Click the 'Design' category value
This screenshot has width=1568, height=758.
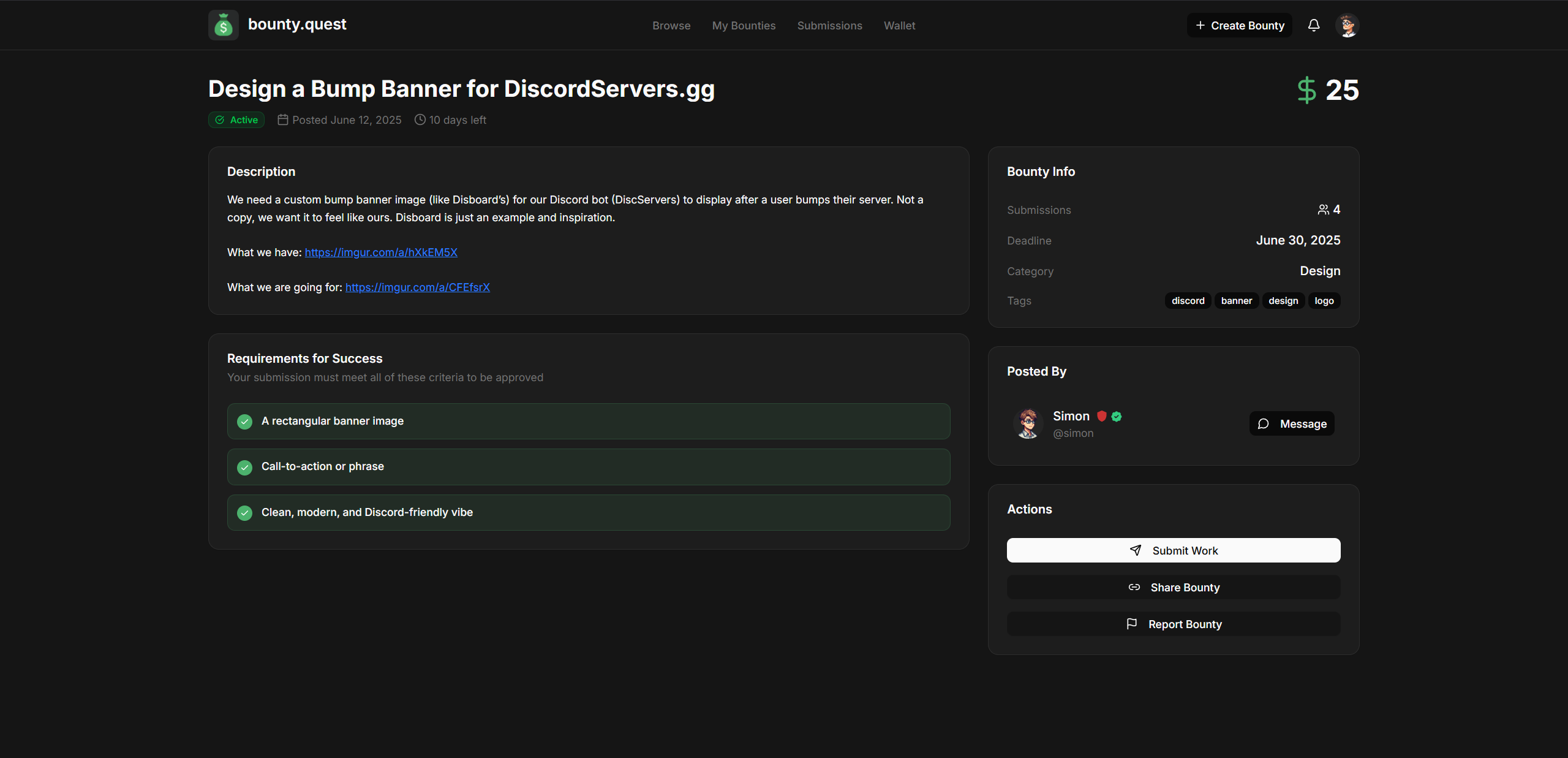1320,271
